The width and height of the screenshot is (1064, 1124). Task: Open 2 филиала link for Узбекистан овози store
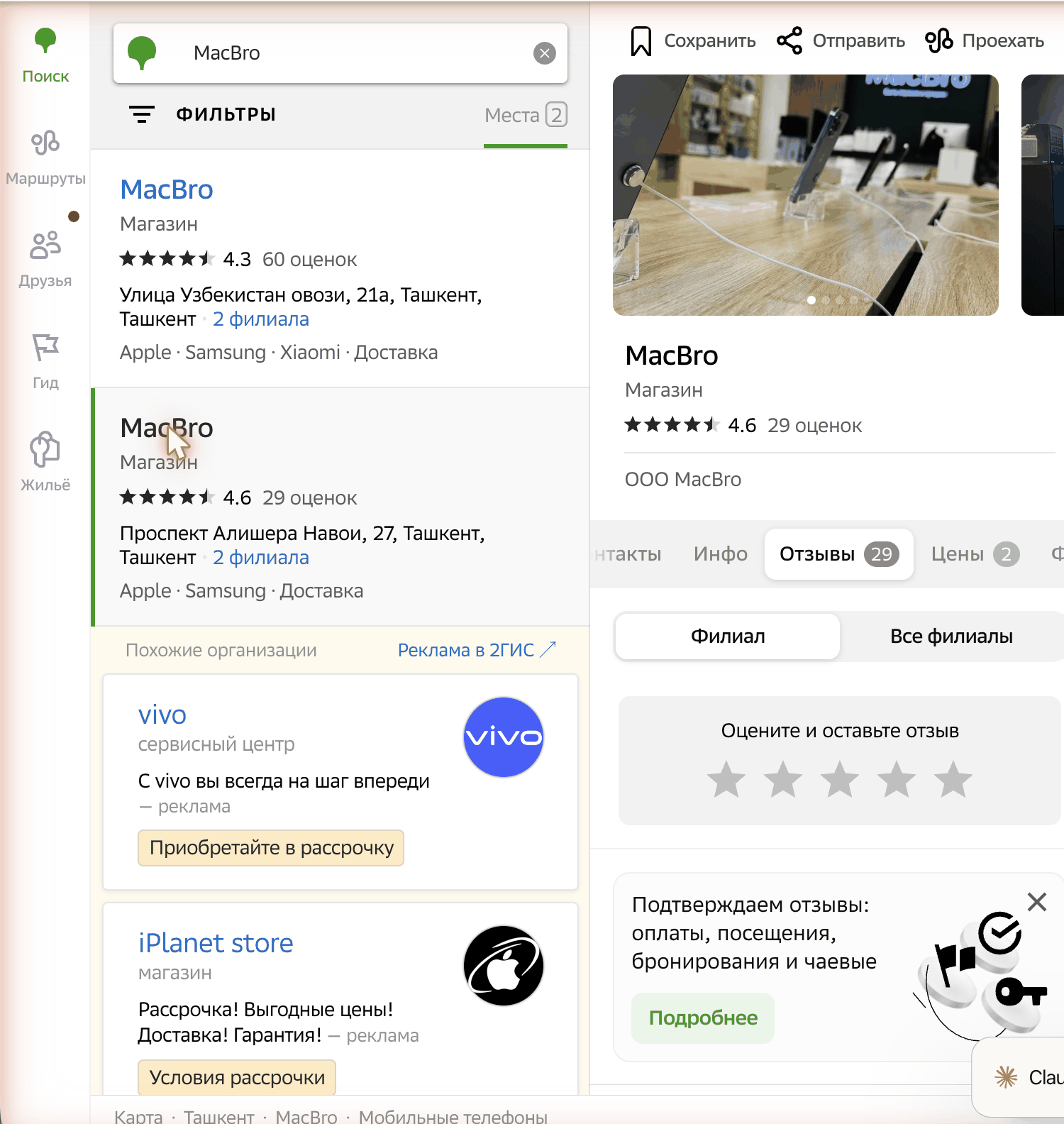pos(261,319)
